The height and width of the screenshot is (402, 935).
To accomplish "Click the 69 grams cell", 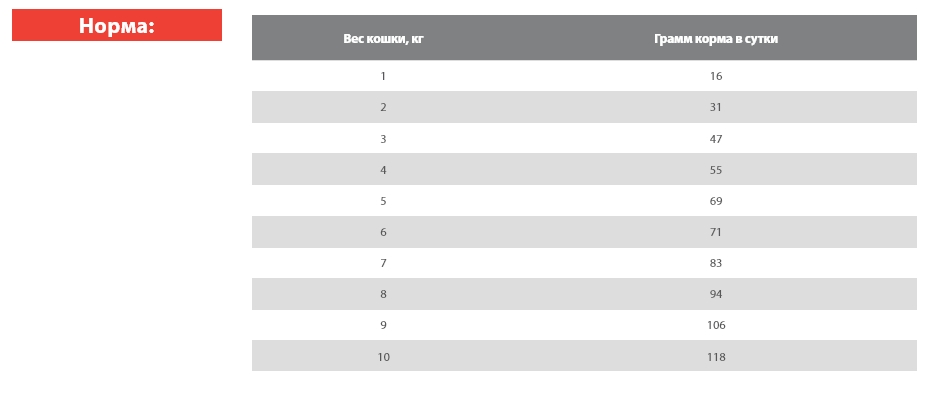I will click(x=715, y=201).
